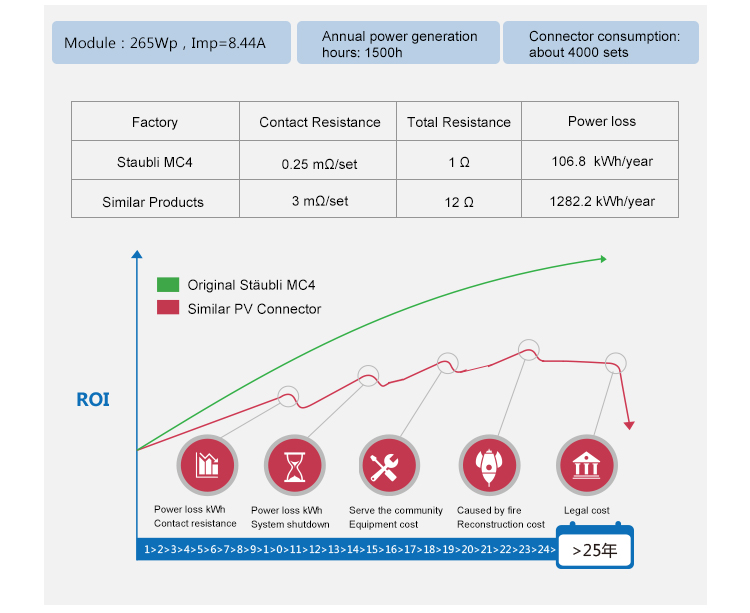Click the ROI axis label
This screenshot has width=750, height=613.
point(93,399)
